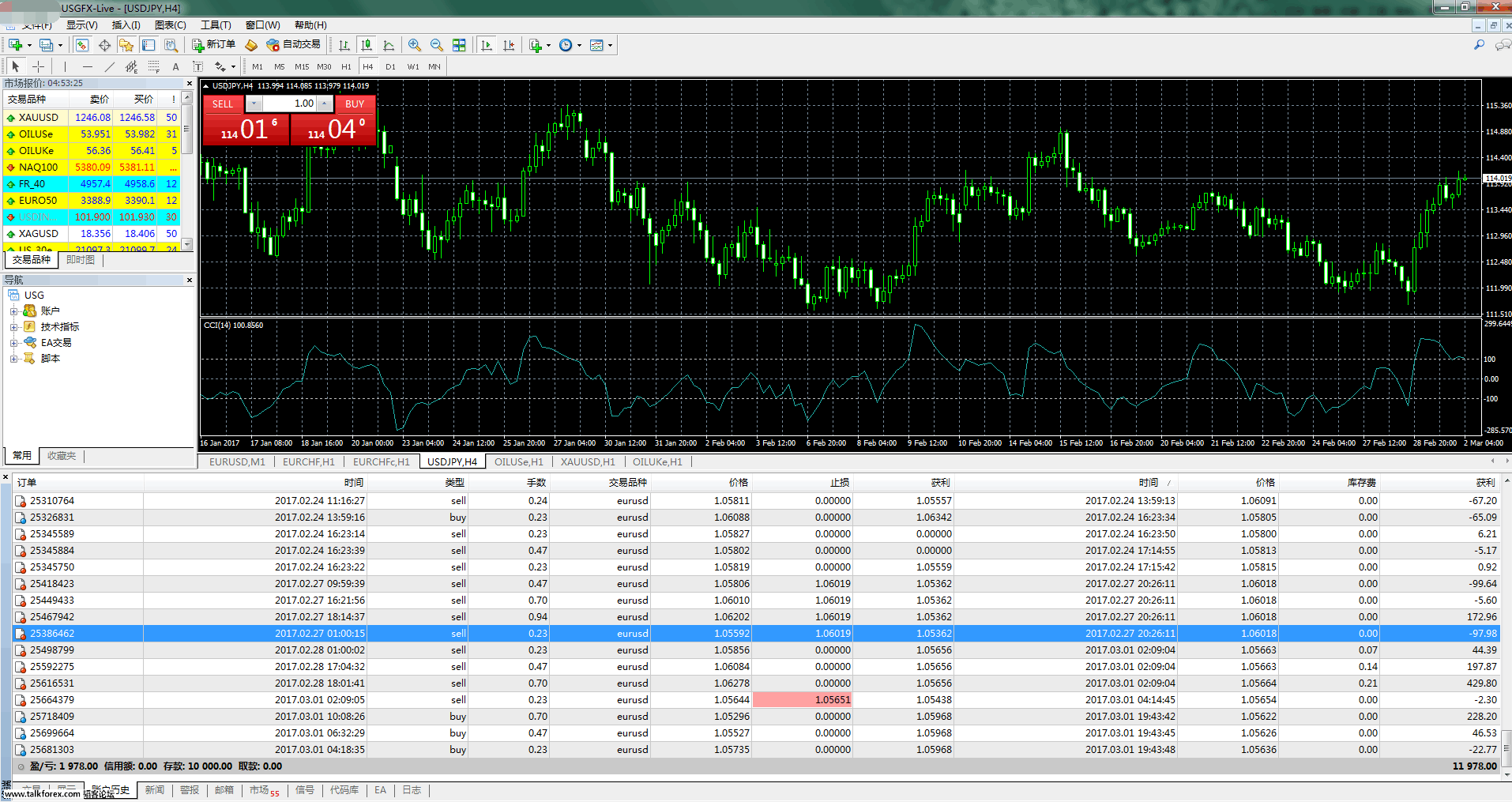Viewport: 1512px width, 802px height.
Task: Click the Arrows objects icon
Action: [x=220, y=66]
